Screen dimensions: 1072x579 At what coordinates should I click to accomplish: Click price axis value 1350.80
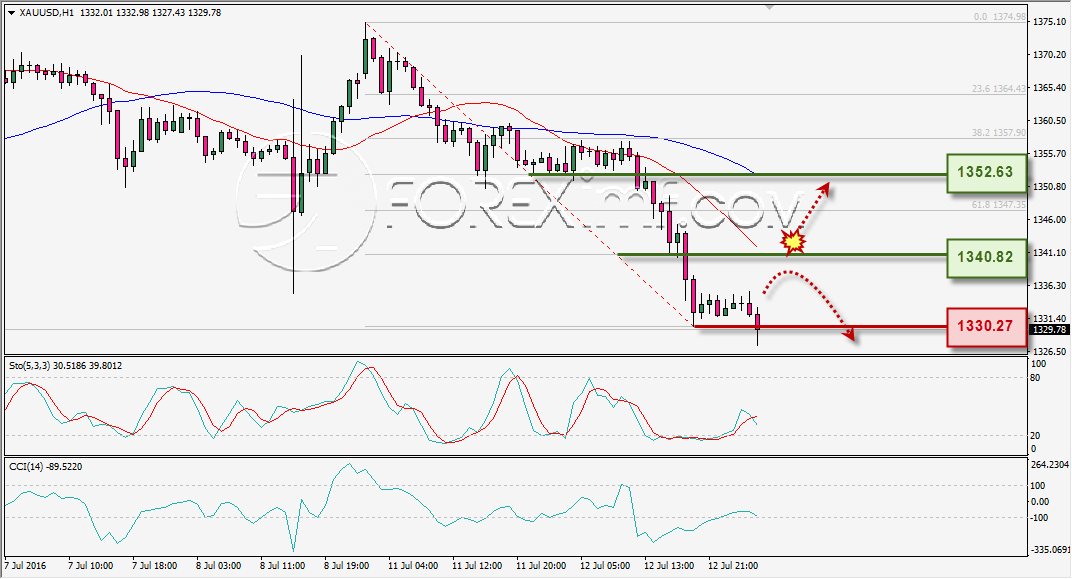pos(1049,187)
